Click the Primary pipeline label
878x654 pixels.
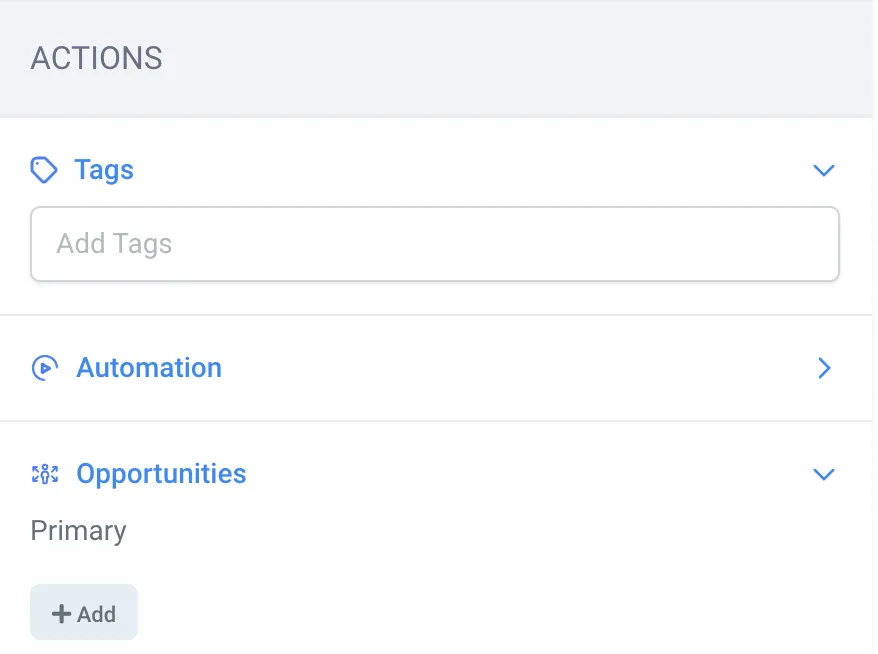coord(79,531)
